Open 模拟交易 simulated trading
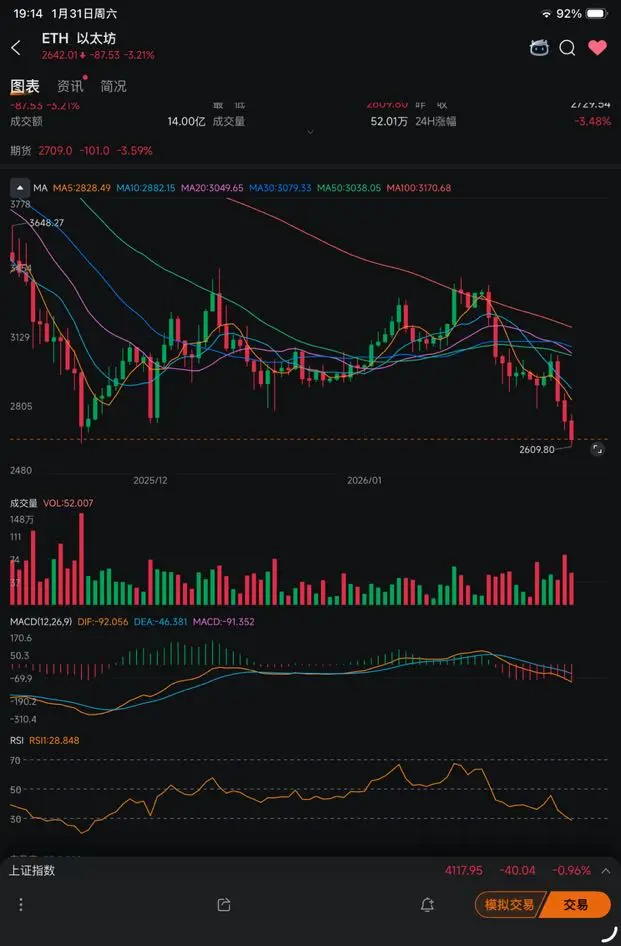The image size is (621, 946). pos(509,904)
